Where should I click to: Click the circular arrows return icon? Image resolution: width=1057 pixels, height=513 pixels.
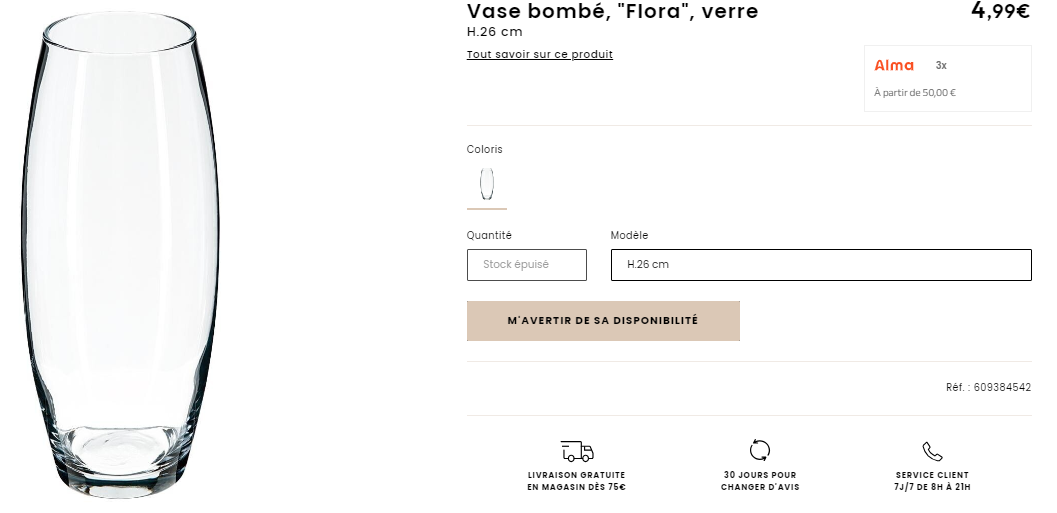point(760,450)
